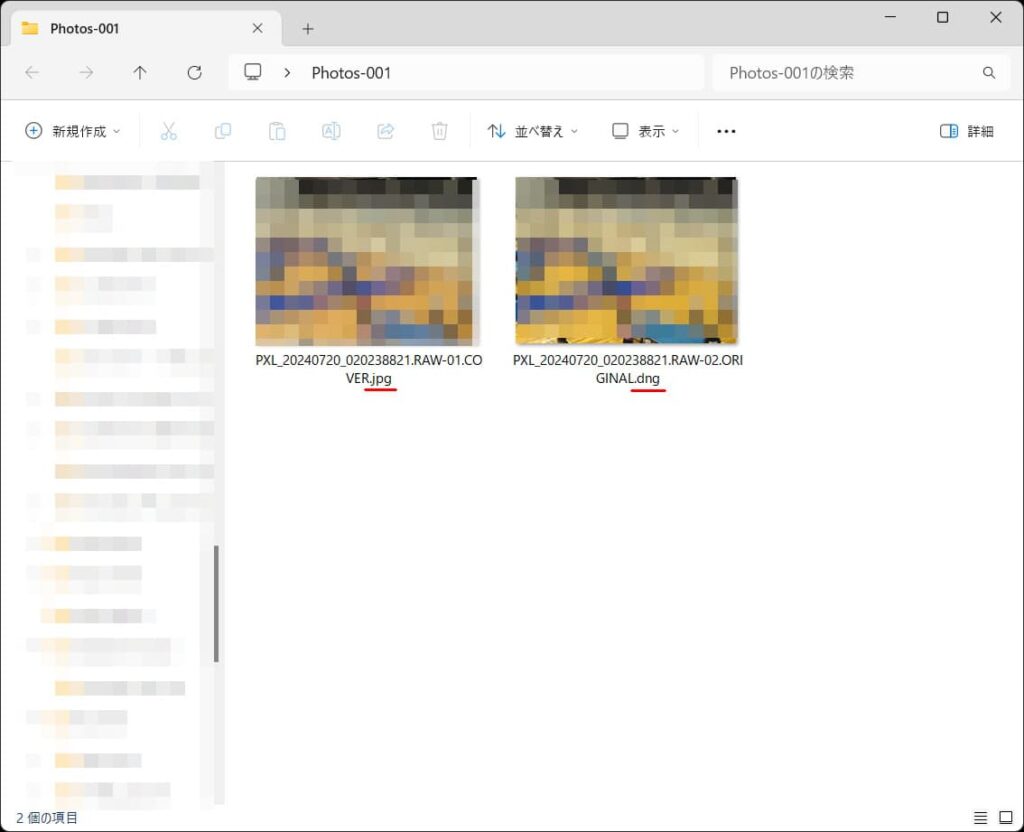Click the Delete trash can icon
Viewport: 1024px width, 832px height.
pos(439,131)
